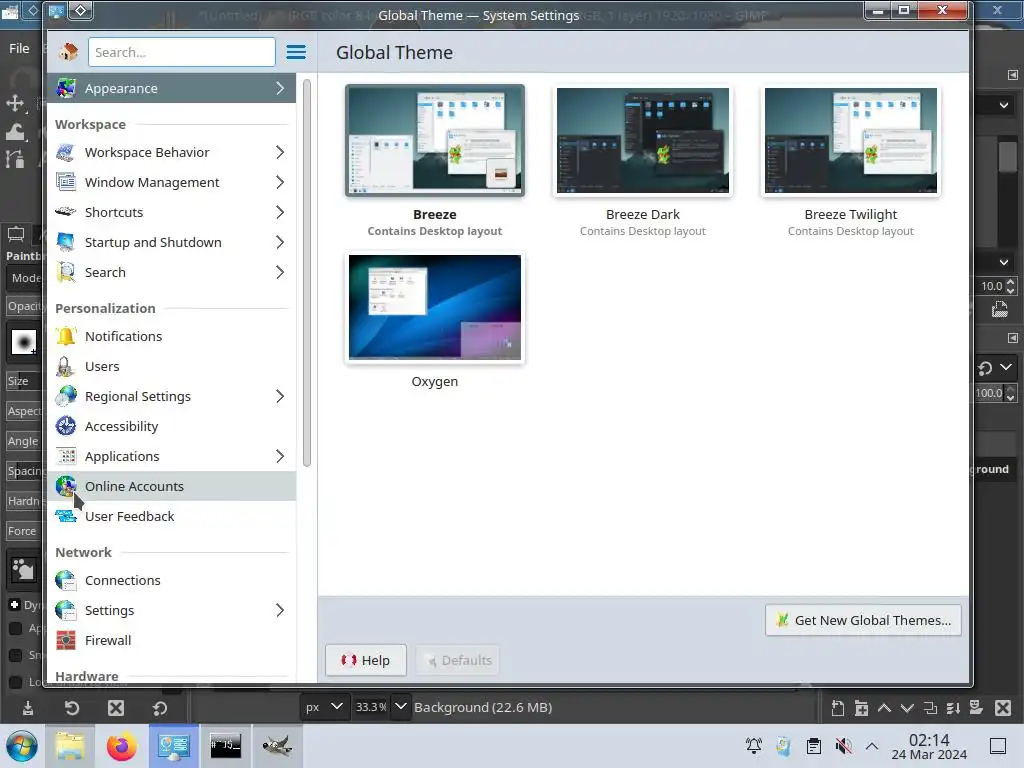Click the System Settings sidebar scrollbar
Viewport: 1024px width, 768px height.
[306, 273]
